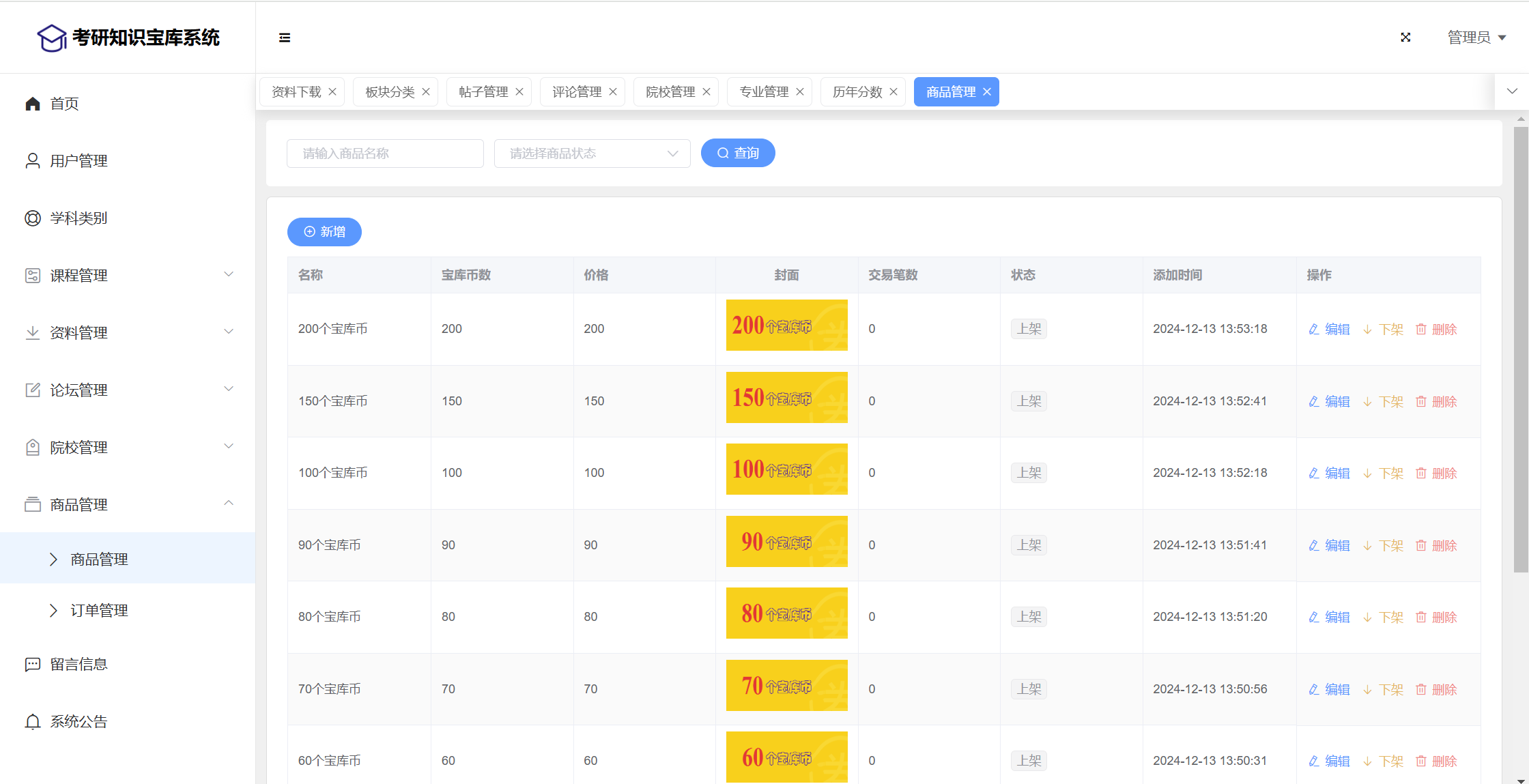Open the 管理员 user dropdown
Image resolution: width=1529 pixels, height=784 pixels.
pos(1476,38)
